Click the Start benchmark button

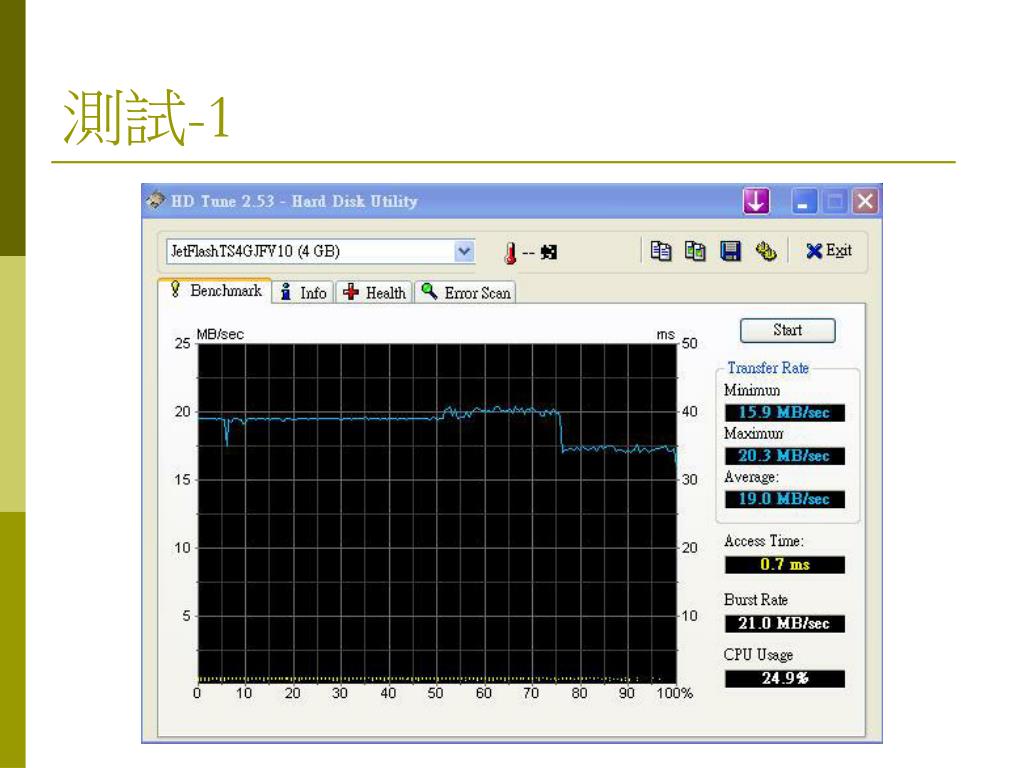pos(788,330)
